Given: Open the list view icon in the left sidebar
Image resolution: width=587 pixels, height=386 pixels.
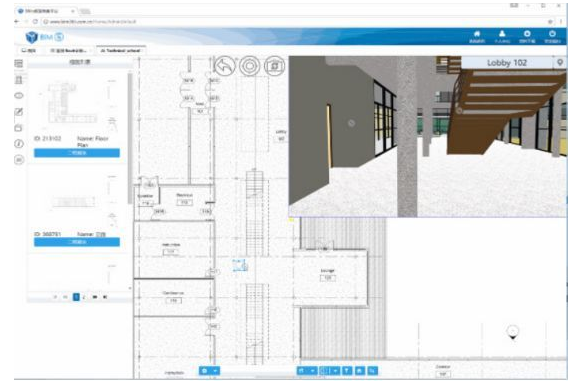Looking at the screenshot, I should 19,64.
